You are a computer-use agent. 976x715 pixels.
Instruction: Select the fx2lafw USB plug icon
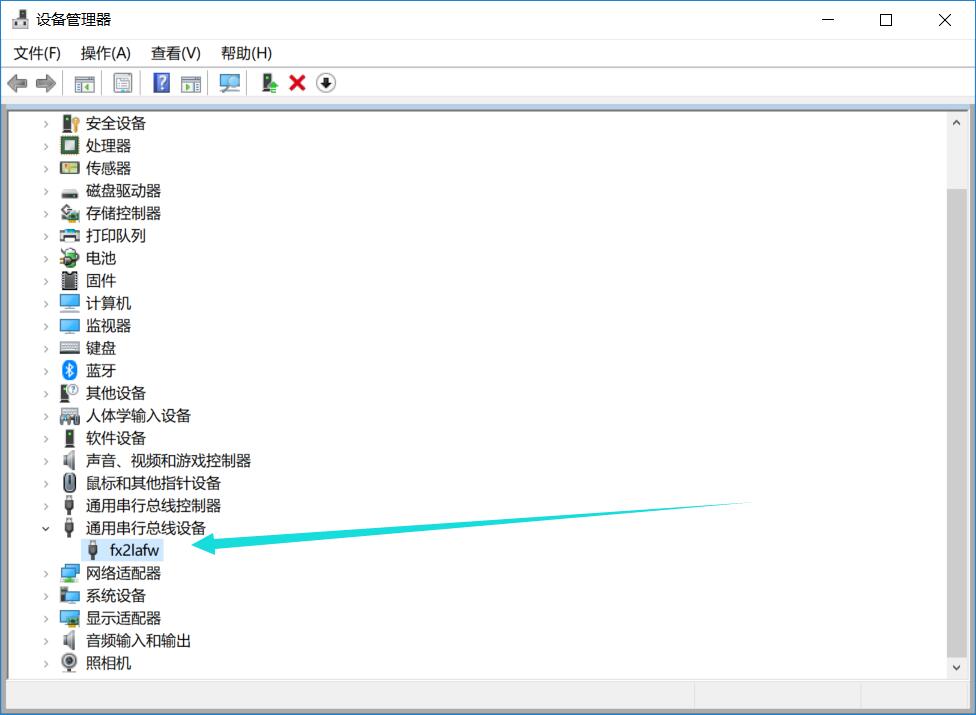click(93, 550)
